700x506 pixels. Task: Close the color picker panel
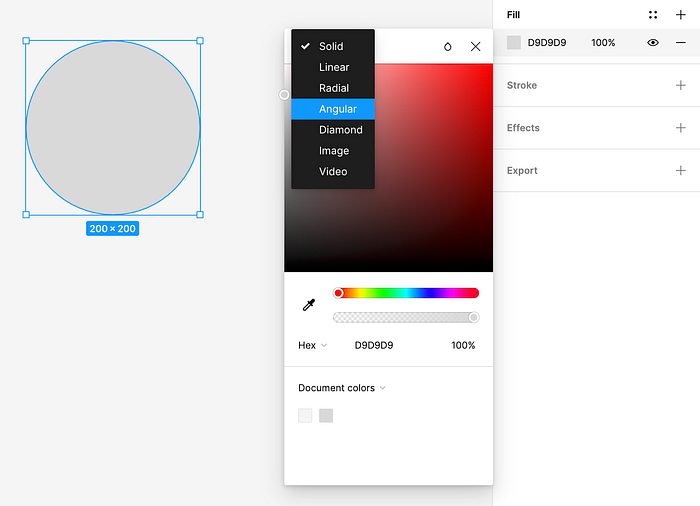click(475, 46)
